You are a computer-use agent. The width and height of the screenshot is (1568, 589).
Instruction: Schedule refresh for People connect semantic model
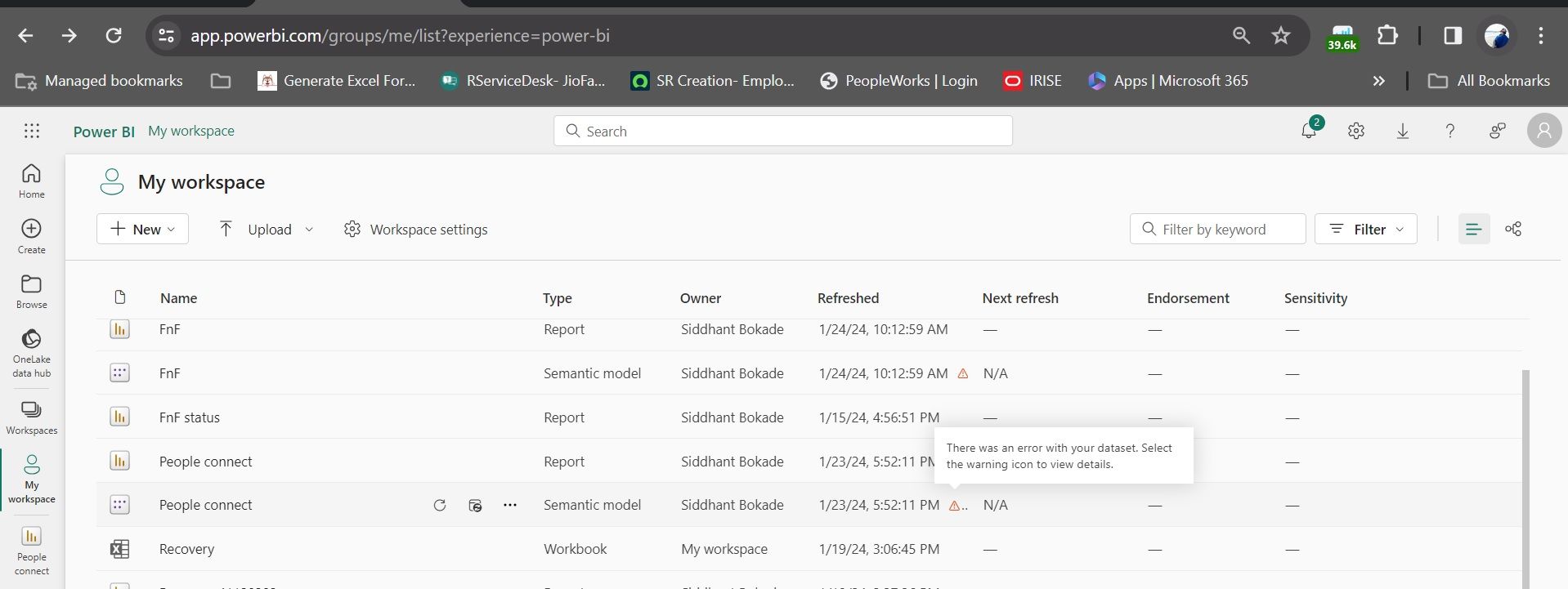[475, 505]
